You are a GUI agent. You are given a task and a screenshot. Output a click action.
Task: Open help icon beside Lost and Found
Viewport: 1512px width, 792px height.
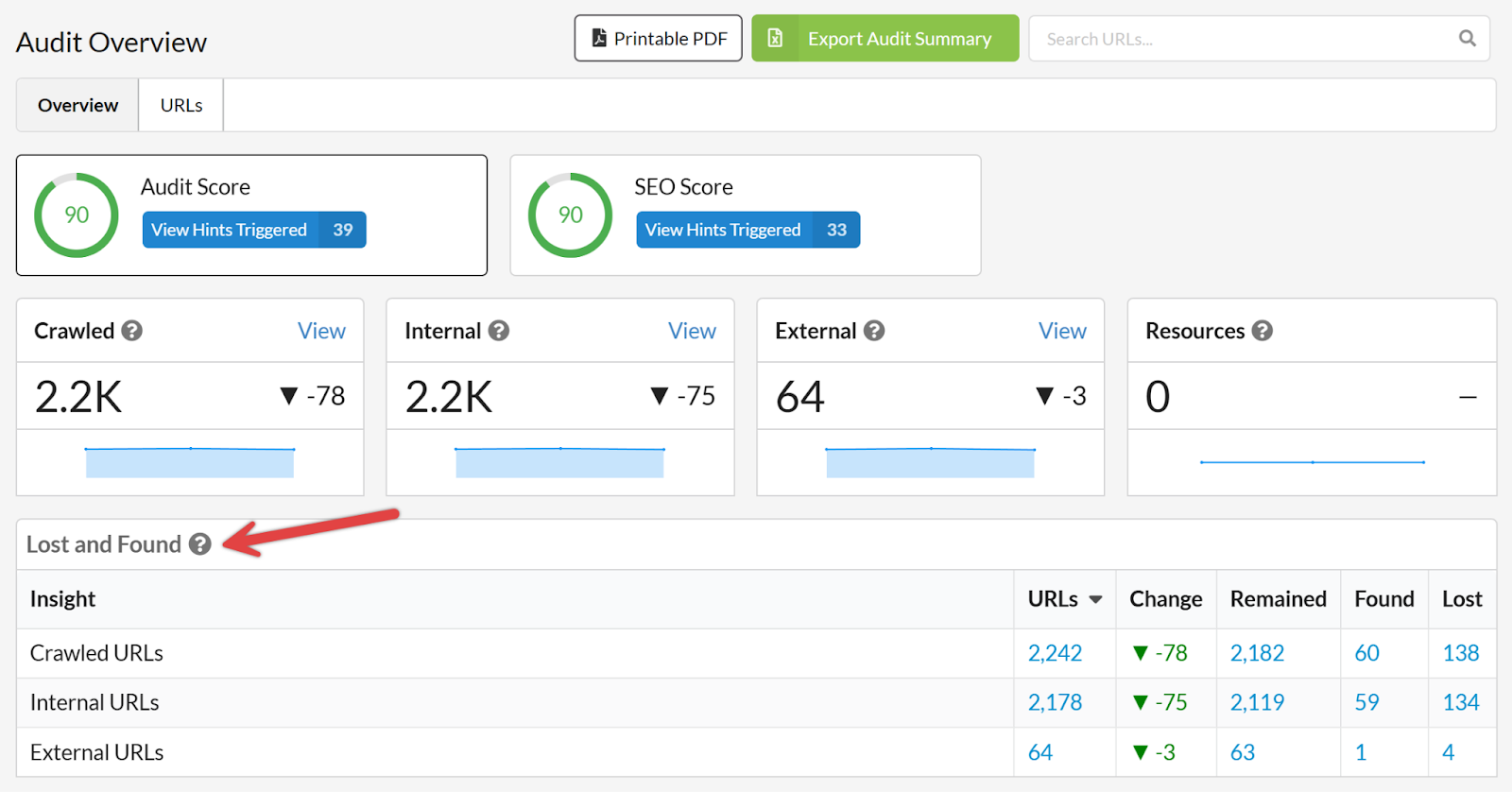[199, 544]
